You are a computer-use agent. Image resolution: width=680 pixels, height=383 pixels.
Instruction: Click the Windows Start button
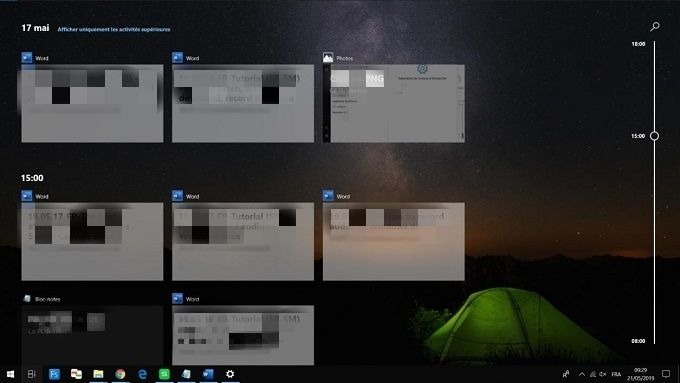pyautogui.click(x=10, y=374)
